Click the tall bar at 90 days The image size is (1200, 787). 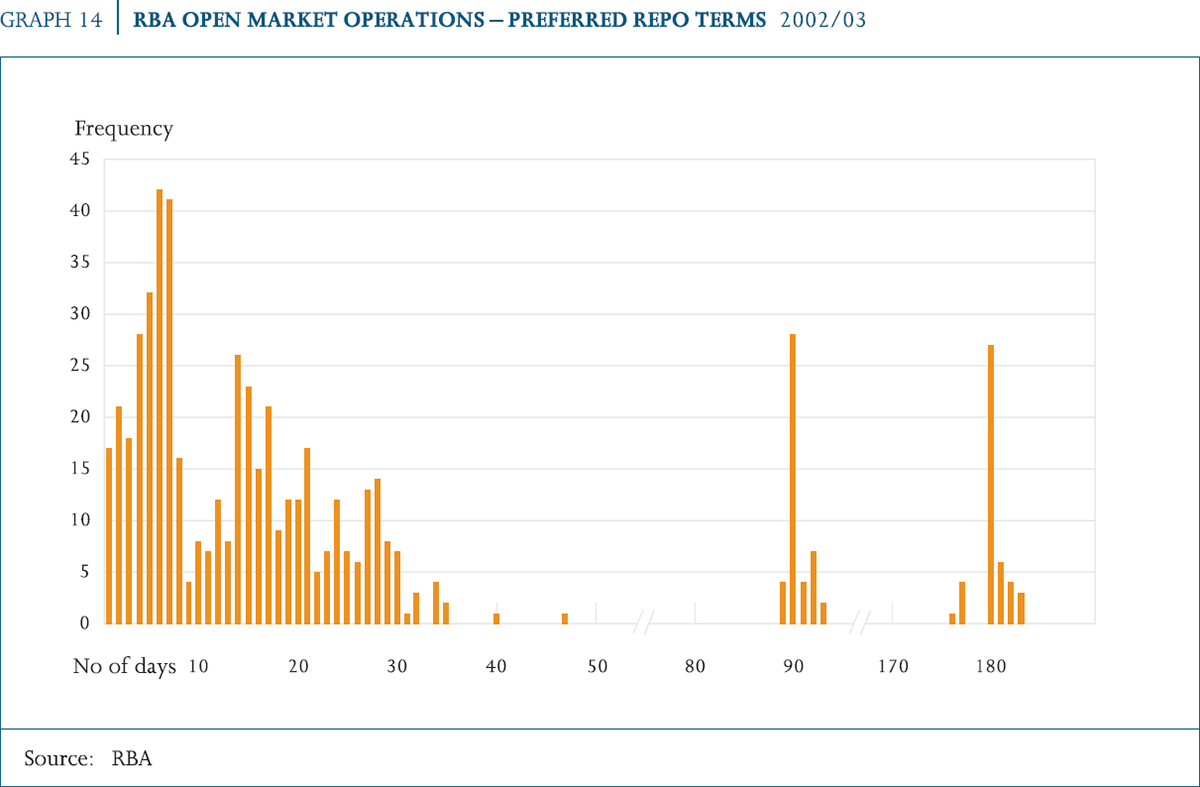coord(793,478)
